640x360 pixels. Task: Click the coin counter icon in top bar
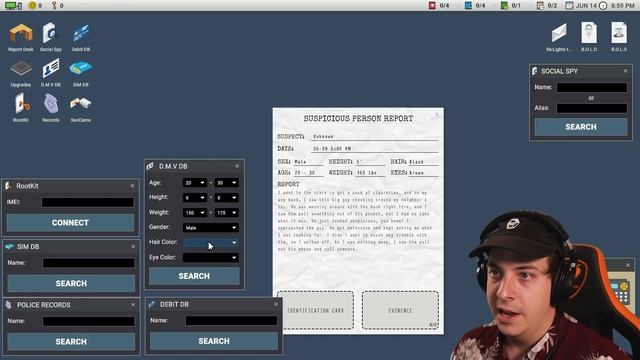32,5
